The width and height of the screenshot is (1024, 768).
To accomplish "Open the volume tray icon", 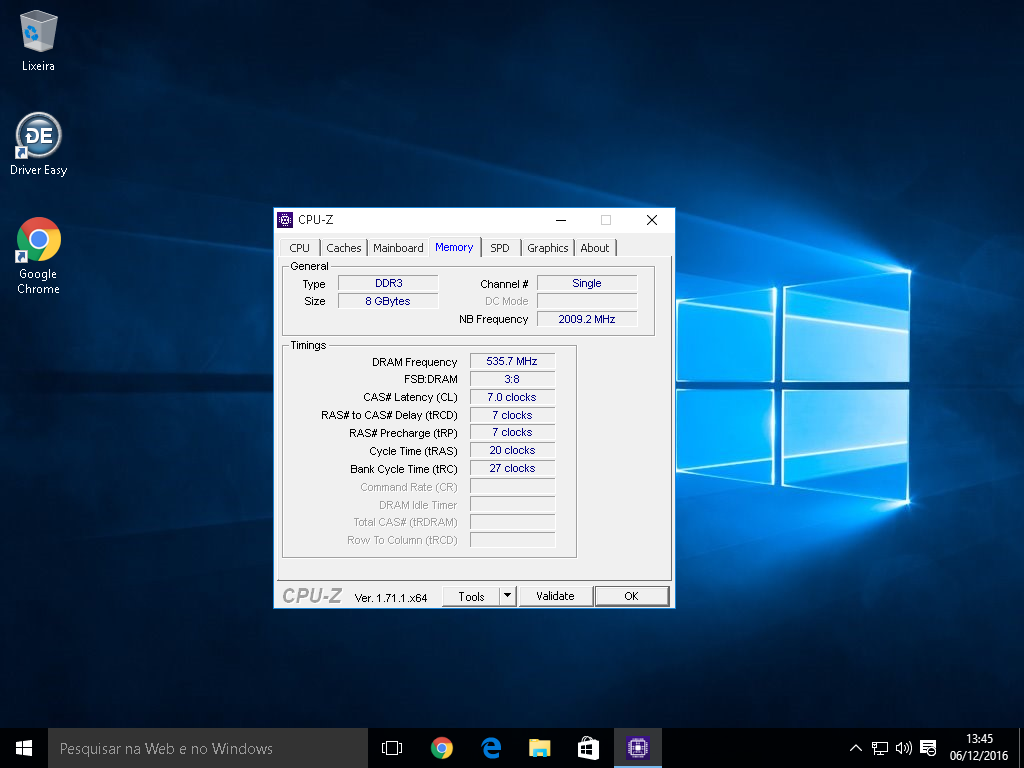I will coord(904,748).
